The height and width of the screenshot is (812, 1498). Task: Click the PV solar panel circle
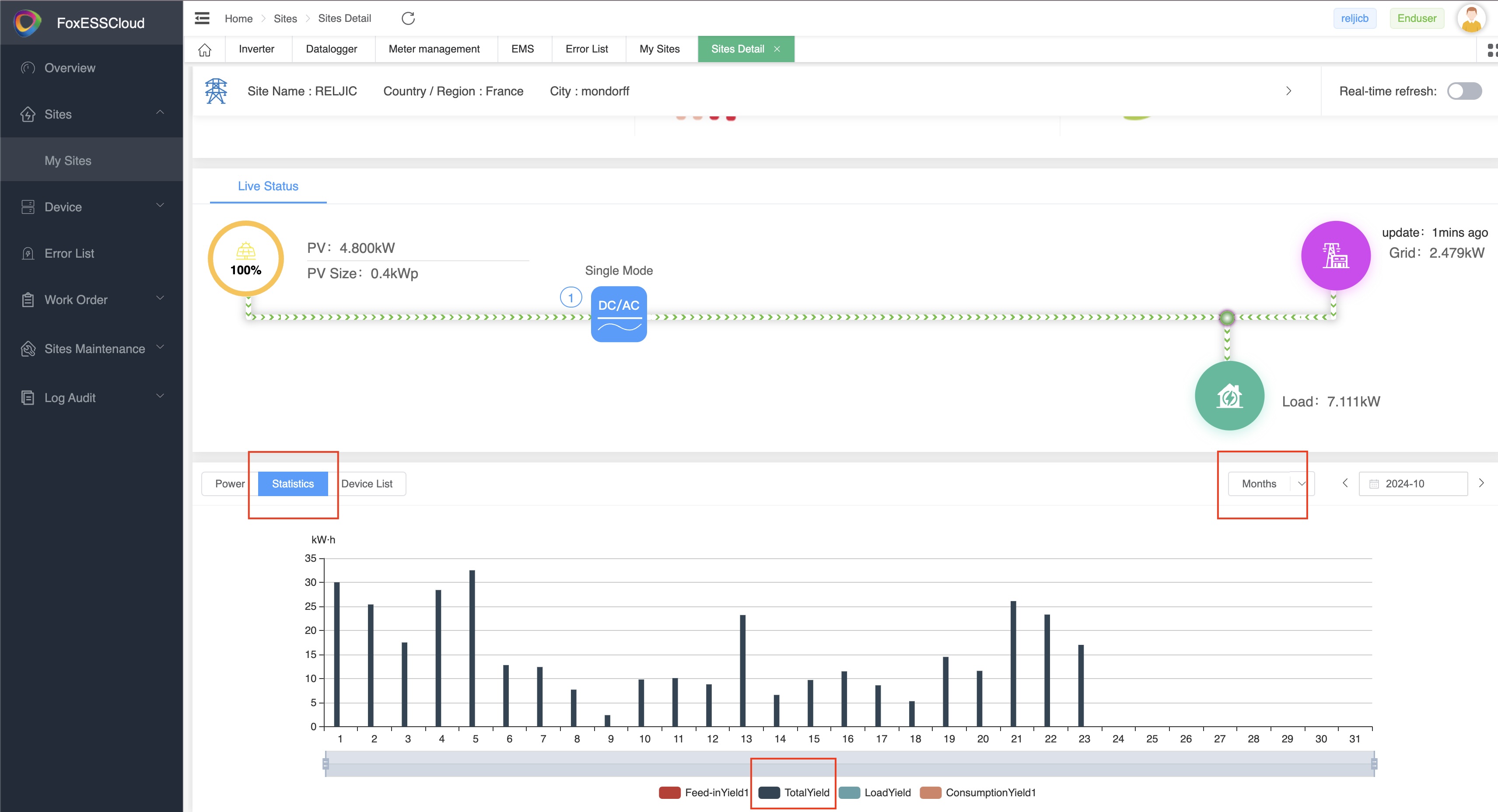click(246, 259)
